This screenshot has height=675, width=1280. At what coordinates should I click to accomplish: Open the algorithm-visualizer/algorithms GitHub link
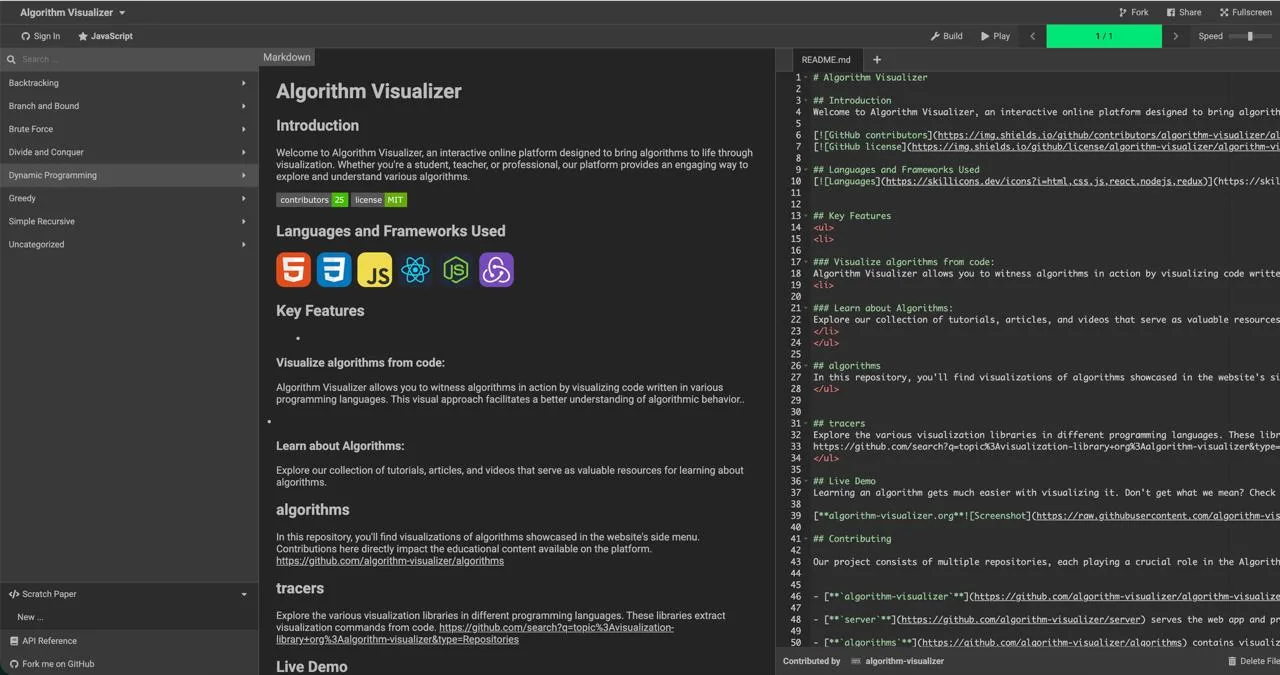coord(390,561)
